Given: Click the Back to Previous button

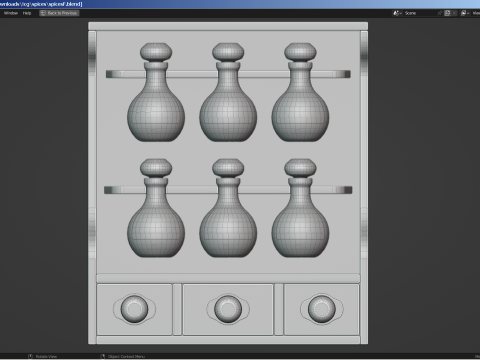Looking at the screenshot, I should (59, 13).
